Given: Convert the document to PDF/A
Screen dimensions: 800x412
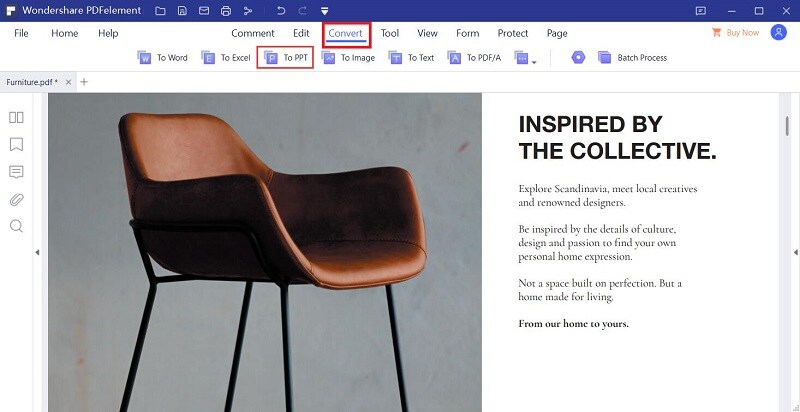Looking at the screenshot, I should [475, 58].
